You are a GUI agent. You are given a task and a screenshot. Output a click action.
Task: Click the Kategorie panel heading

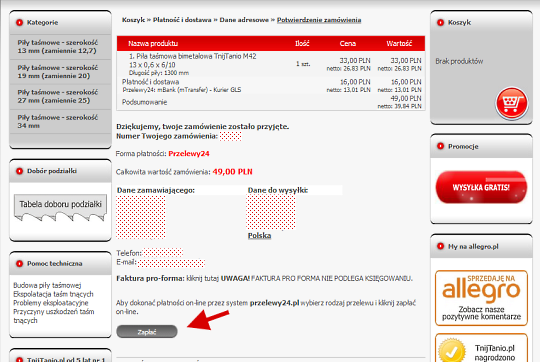42,23
